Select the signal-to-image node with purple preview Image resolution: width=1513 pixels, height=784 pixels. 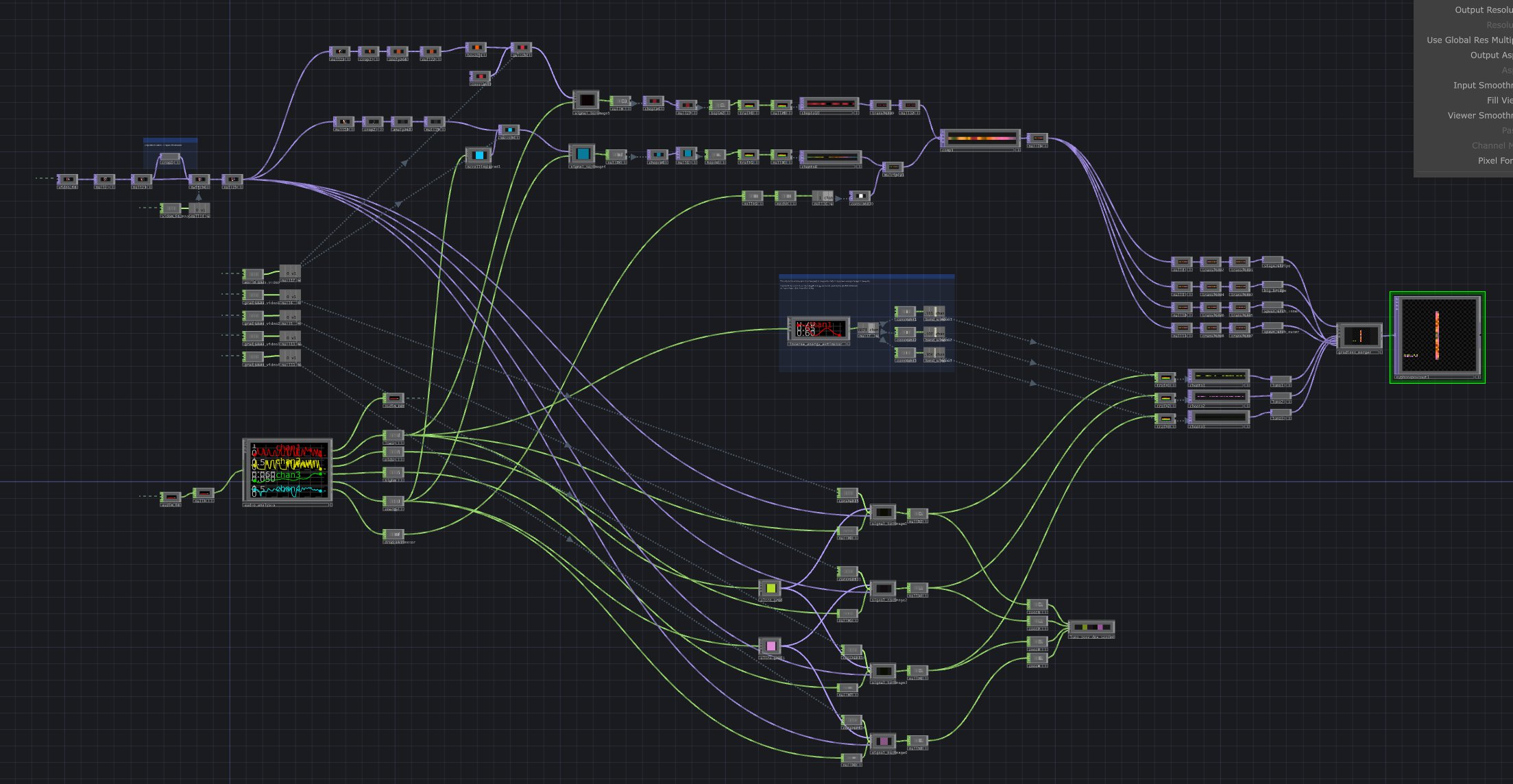pos(882,743)
